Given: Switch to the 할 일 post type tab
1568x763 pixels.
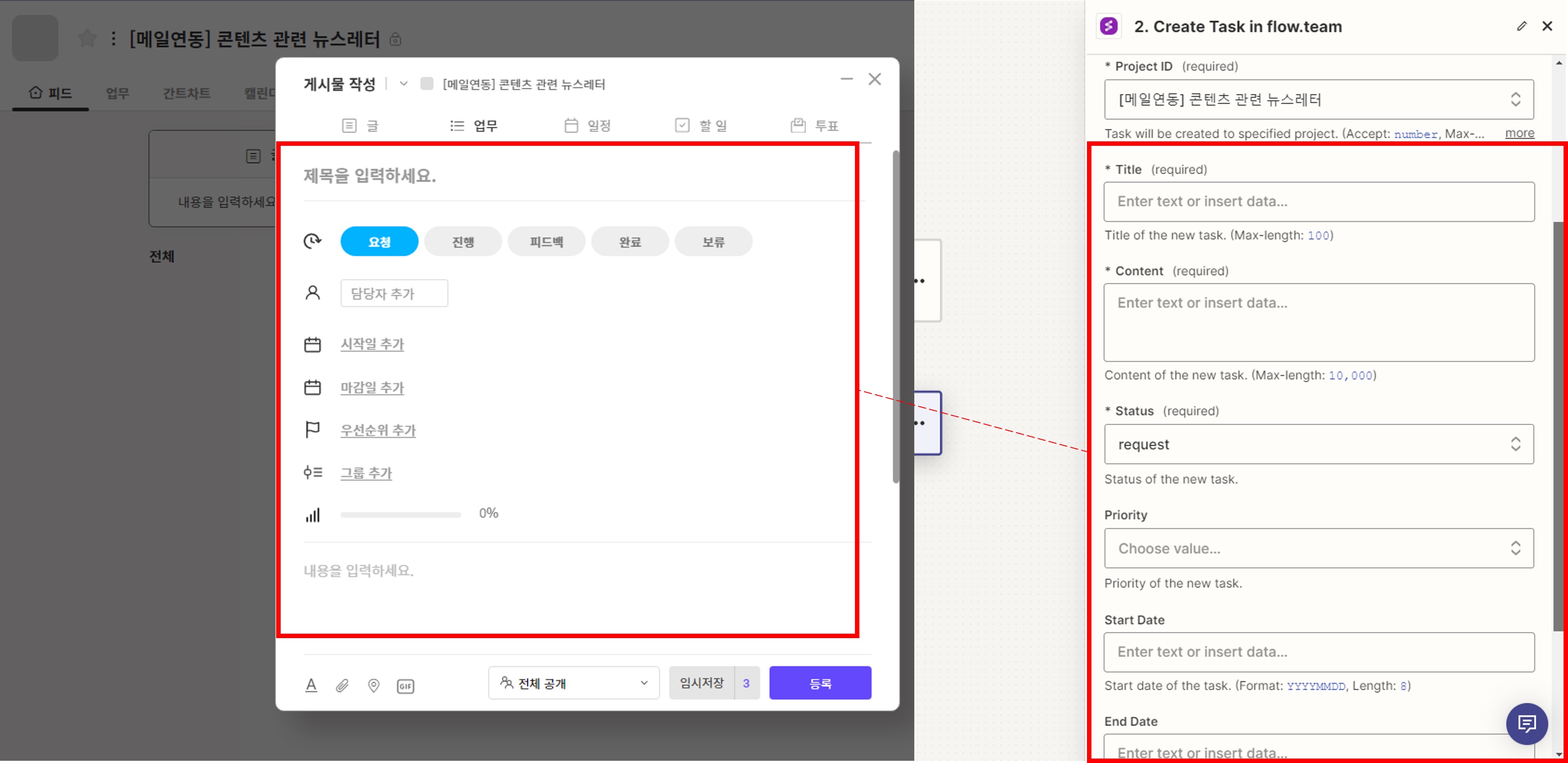Looking at the screenshot, I should [701, 125].
